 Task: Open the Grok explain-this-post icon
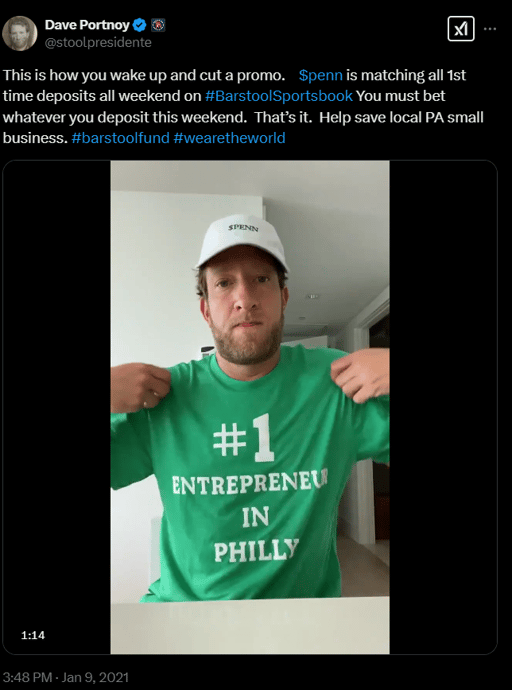click(461, 29)
